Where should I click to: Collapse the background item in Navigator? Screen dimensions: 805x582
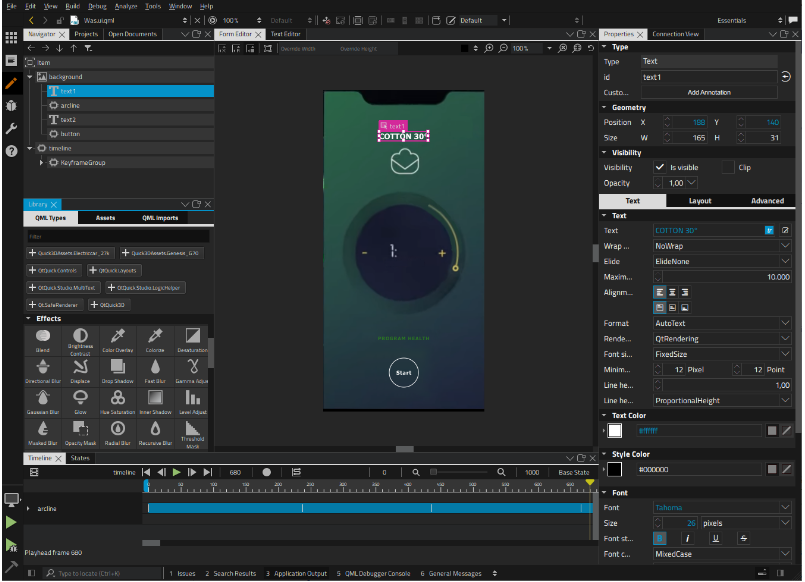tap(30, 76)
